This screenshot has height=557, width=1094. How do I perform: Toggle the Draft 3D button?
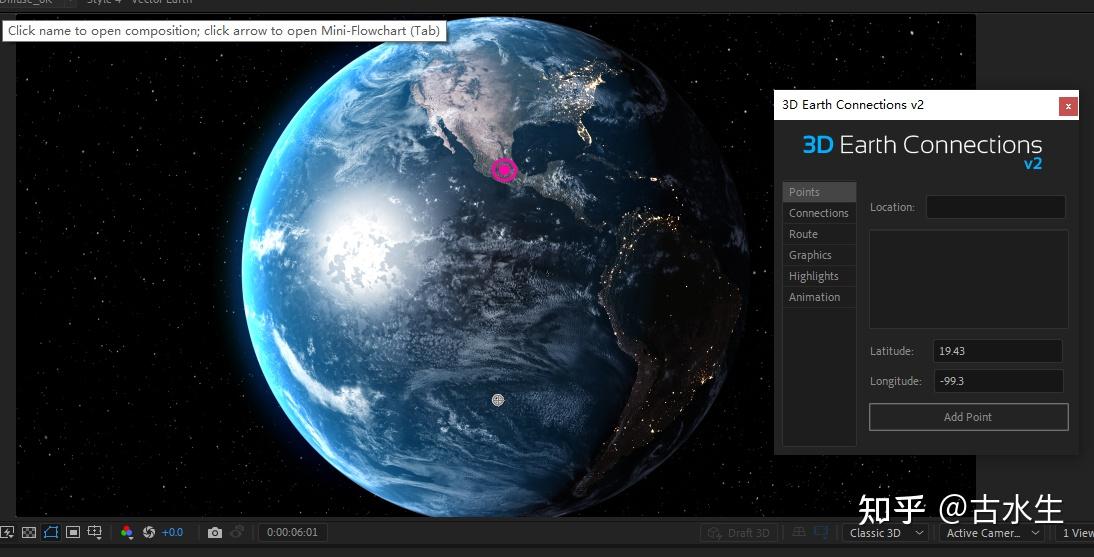740,533
